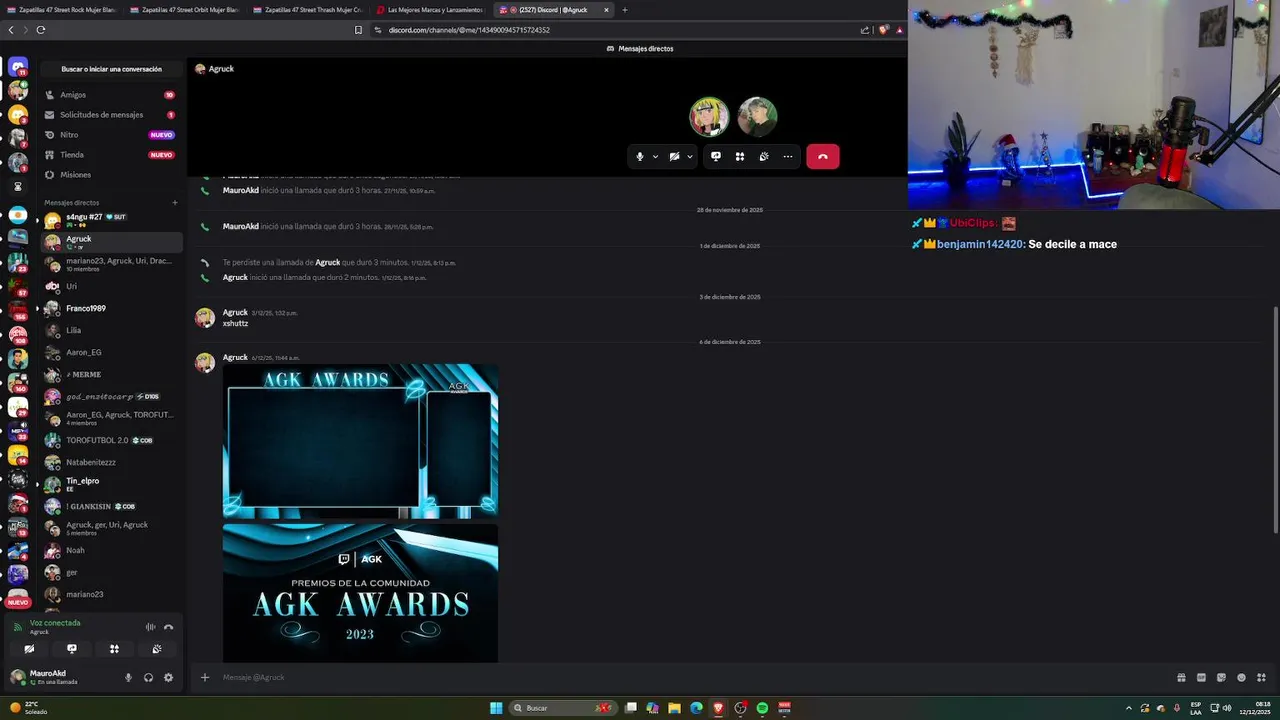Open Noah direct message

(x=111, y=550)
